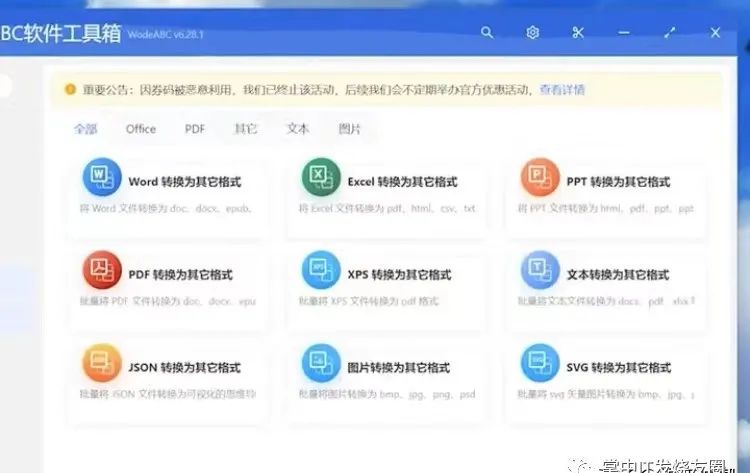Image resolution: width=750 pixels, height=473 pixels.
Task: Click the text file conversion icon
Action: (540, 270)
